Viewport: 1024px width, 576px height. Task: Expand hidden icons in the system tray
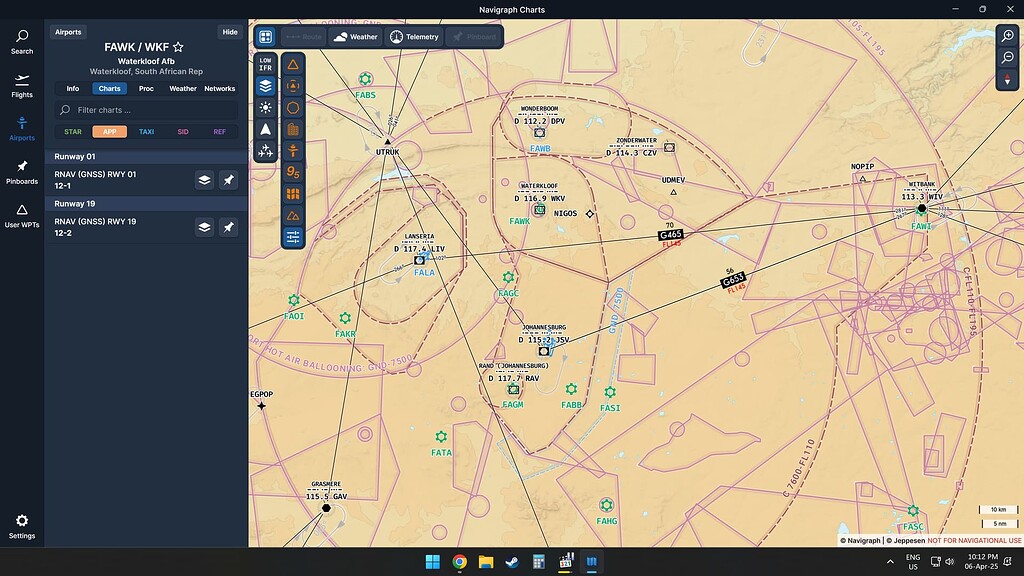[889, 563]
